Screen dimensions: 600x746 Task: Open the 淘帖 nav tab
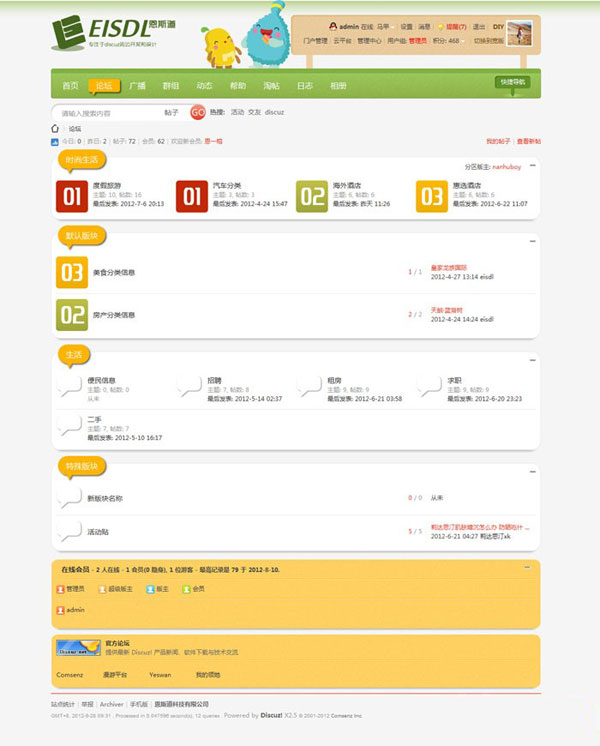(271, 86)
